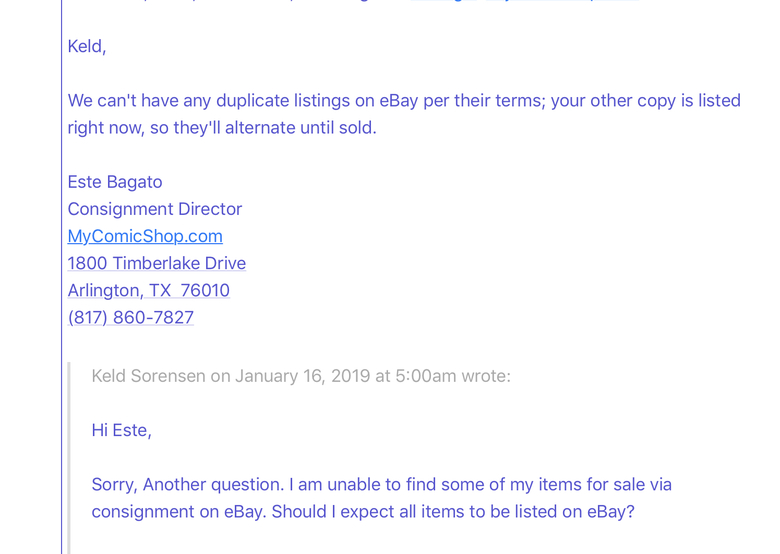Click the Consignment Director title text

(x=155, y=209)
